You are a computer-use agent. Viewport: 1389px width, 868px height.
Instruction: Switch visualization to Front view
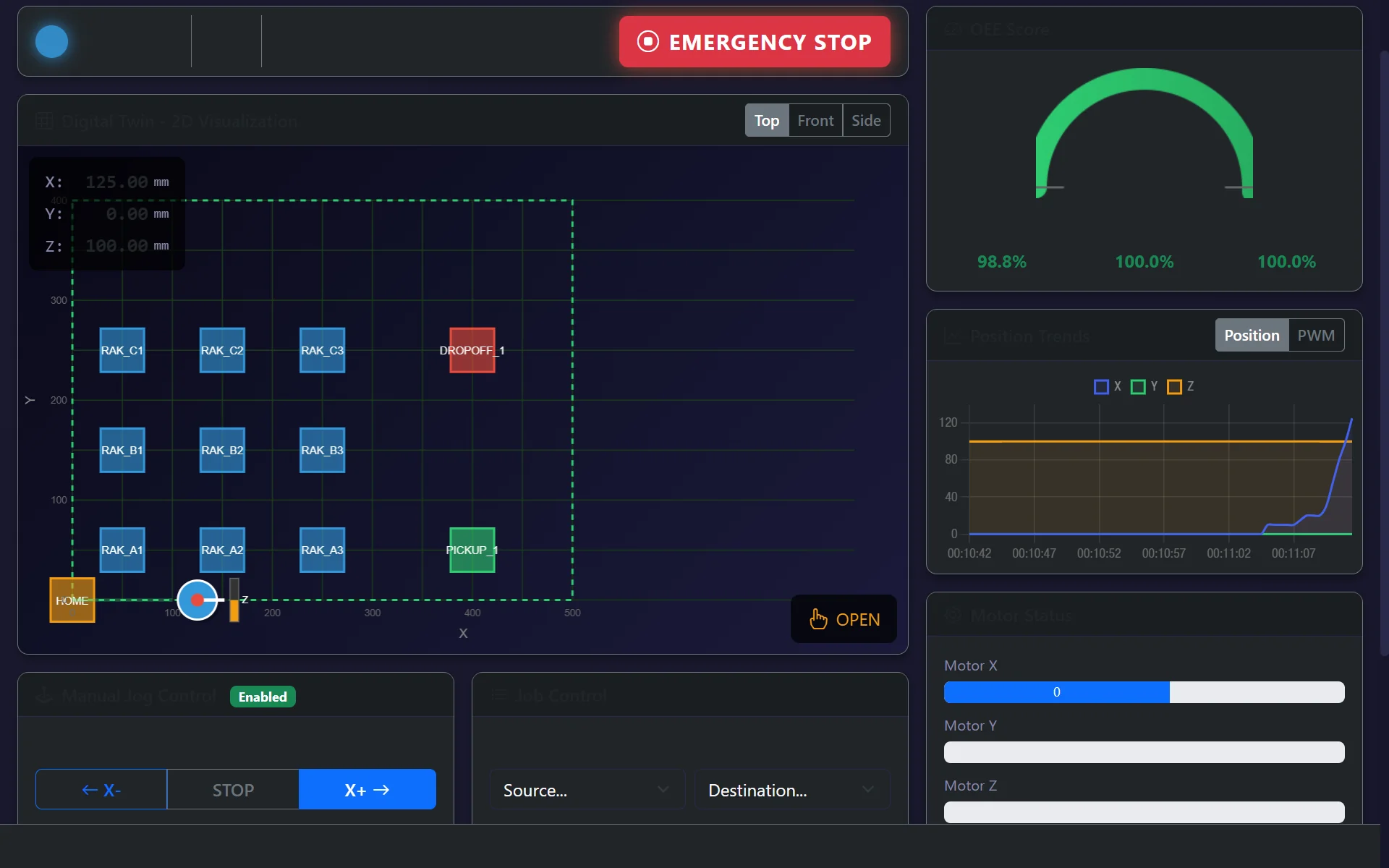(x=815, y=121)
